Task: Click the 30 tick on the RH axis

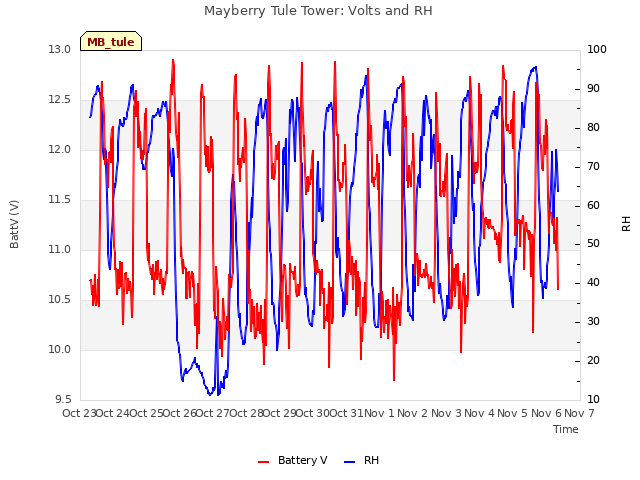Action: [x=593, y=322]
